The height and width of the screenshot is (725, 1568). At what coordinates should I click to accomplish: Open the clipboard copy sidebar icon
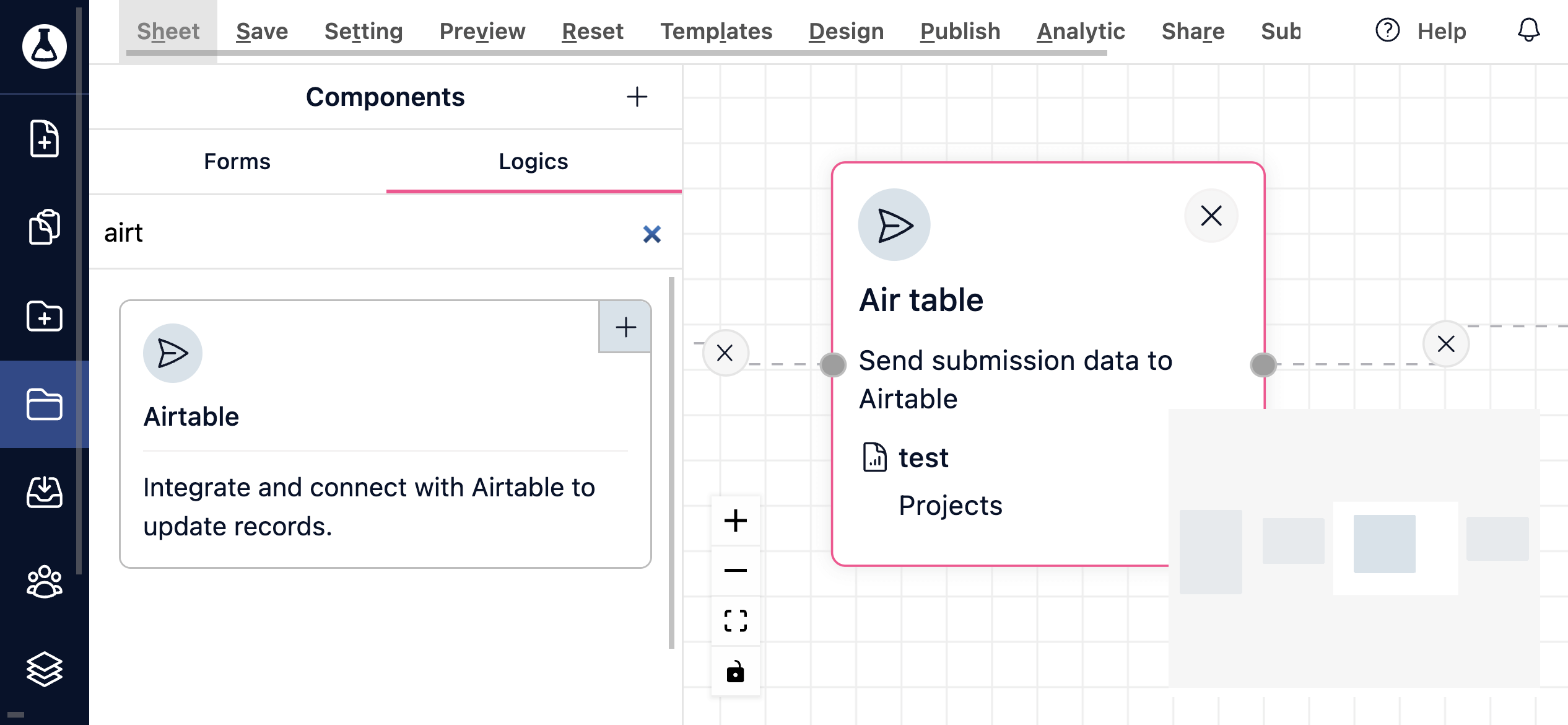pyautogui.click(x=44, y=227)
